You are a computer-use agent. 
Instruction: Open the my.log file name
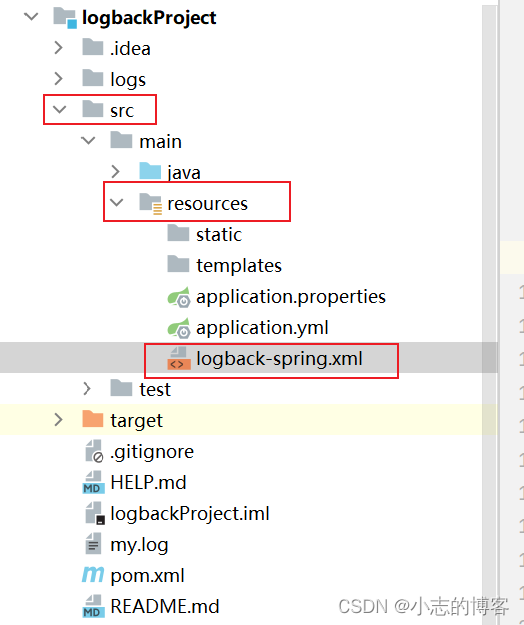pos(139,545)
